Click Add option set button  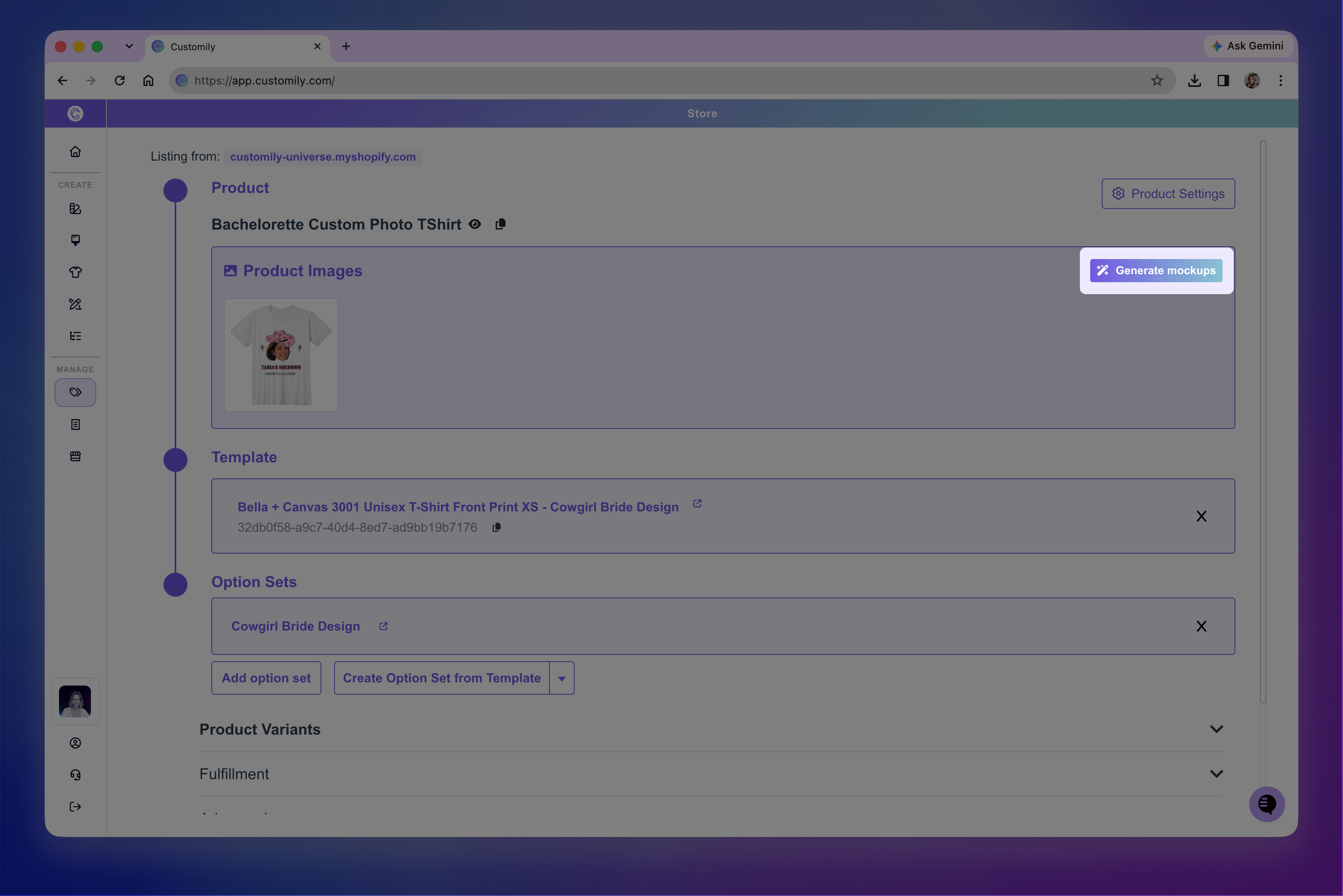coord(266,678)
